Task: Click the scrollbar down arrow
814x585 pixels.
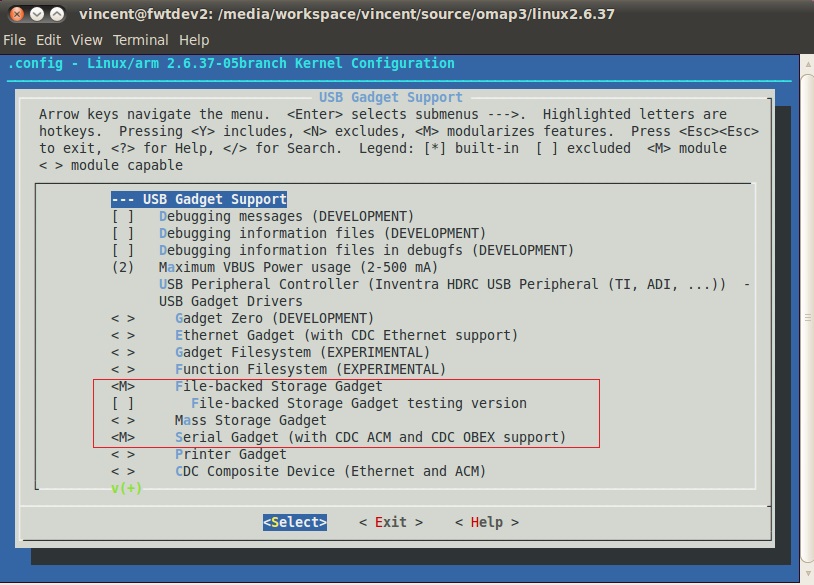Action: (x=807, y=574)
